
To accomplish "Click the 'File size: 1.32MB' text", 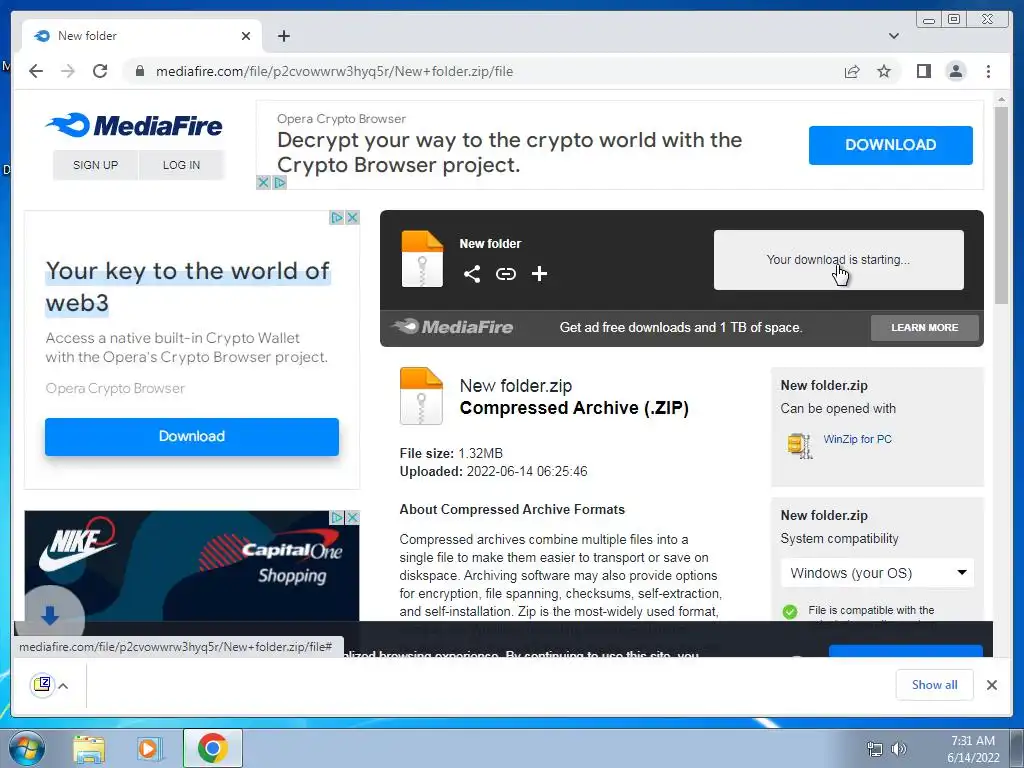I will [x=451, y=453].
